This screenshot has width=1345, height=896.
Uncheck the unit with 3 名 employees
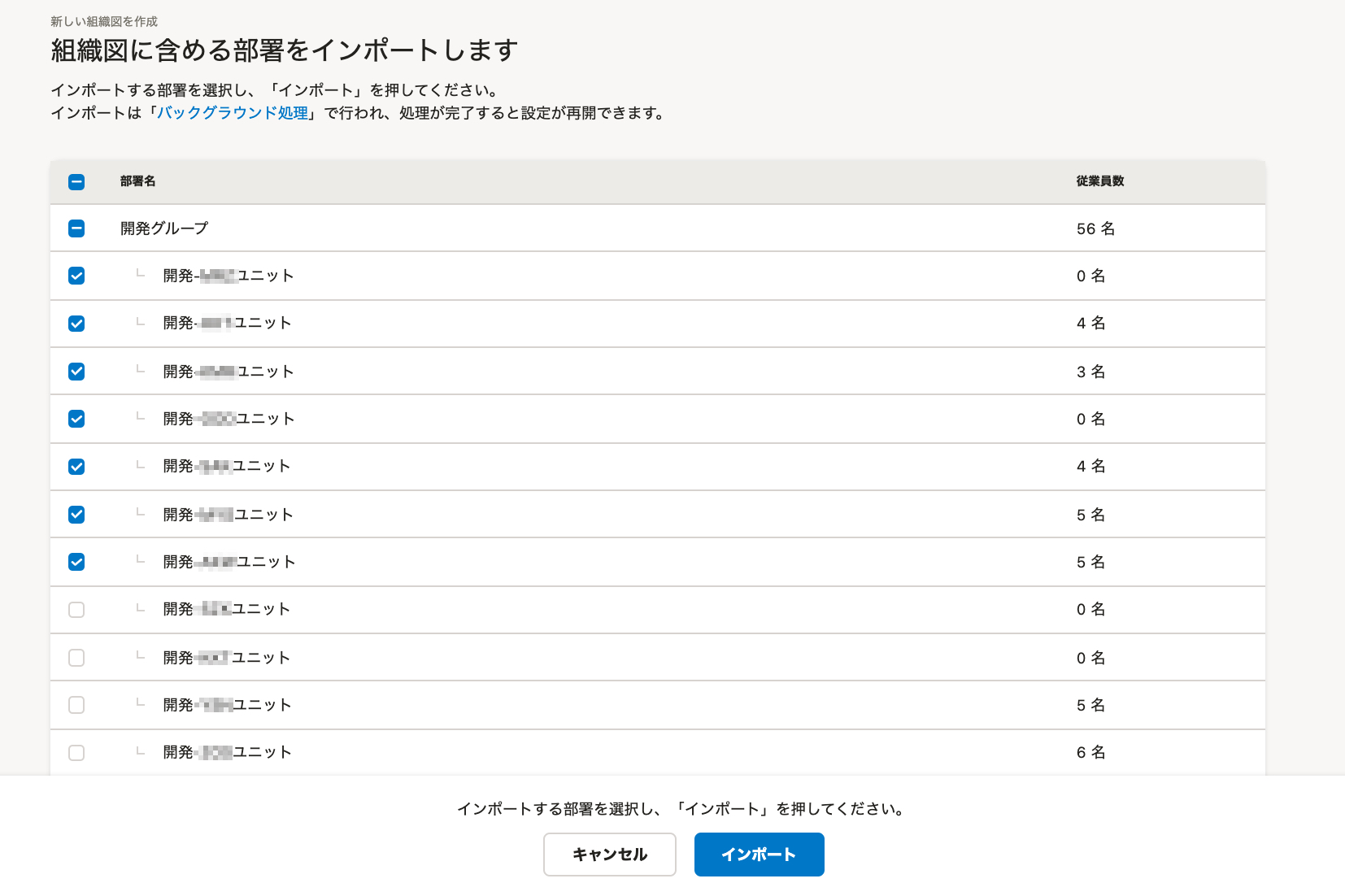(x=76, y=371)
